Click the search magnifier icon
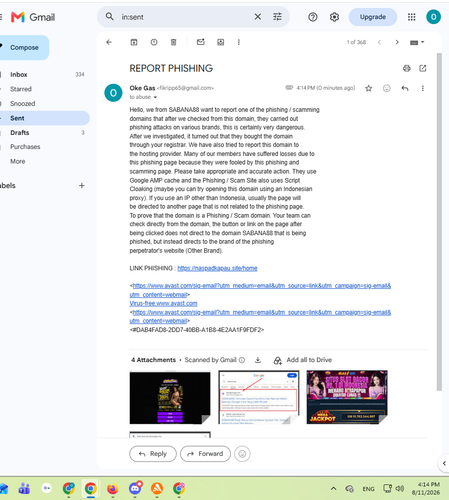This screenshot has height=500, width=449. pyautogui.click(x=109, y=16)
